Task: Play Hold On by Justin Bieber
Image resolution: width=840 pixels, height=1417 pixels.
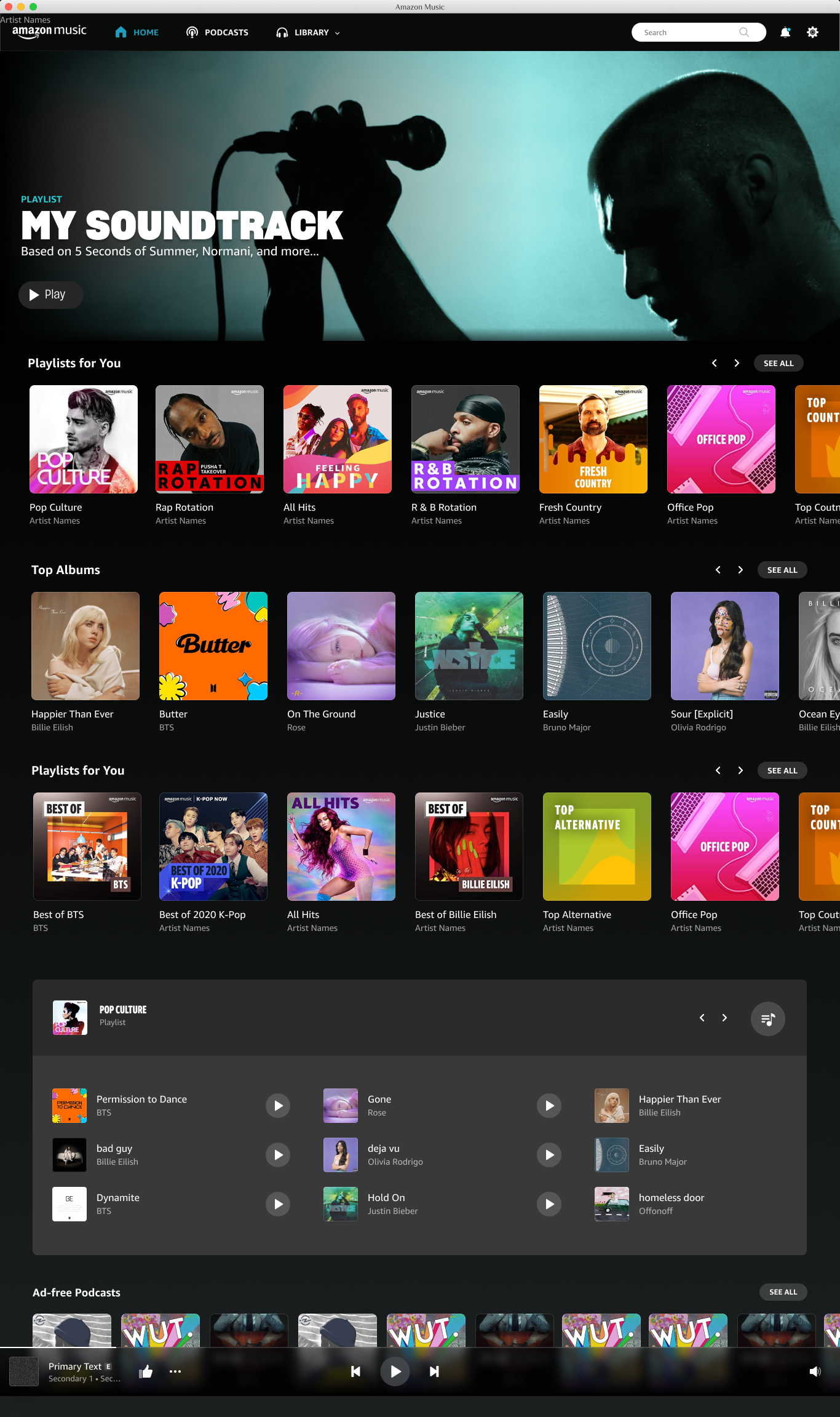Action: click(x=549, y=1204)
